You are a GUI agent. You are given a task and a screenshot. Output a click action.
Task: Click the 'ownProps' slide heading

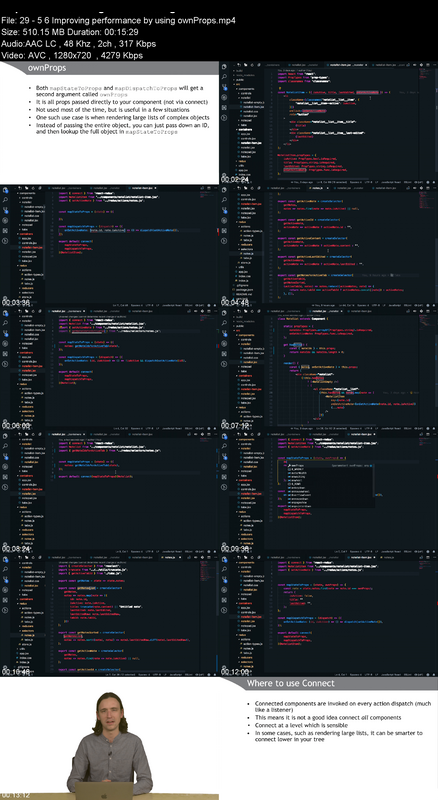(46, 68)
